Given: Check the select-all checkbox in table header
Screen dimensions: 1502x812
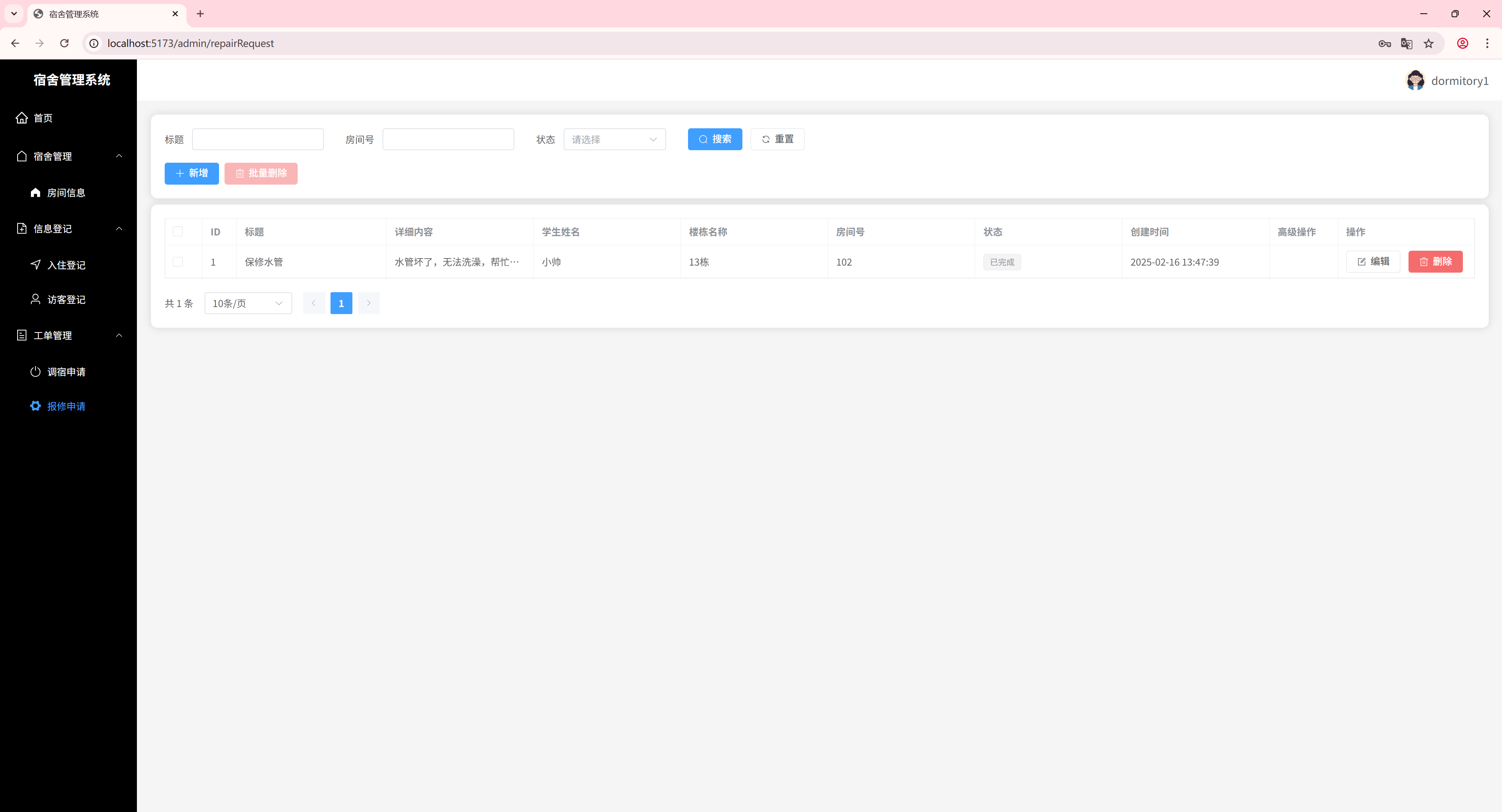Looking at the screenshot, I should pos(178,232).
